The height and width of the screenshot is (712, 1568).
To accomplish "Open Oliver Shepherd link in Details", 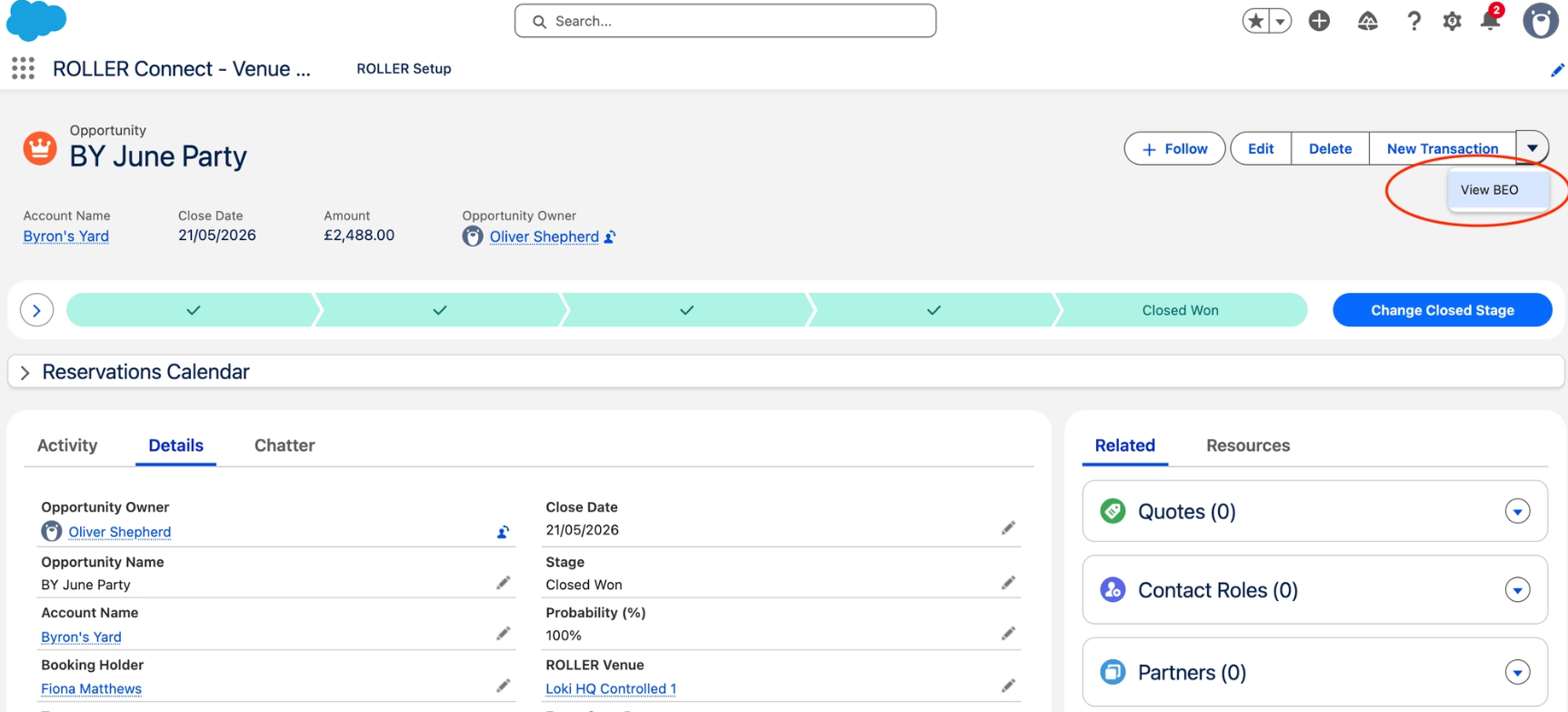I will 120,532.
